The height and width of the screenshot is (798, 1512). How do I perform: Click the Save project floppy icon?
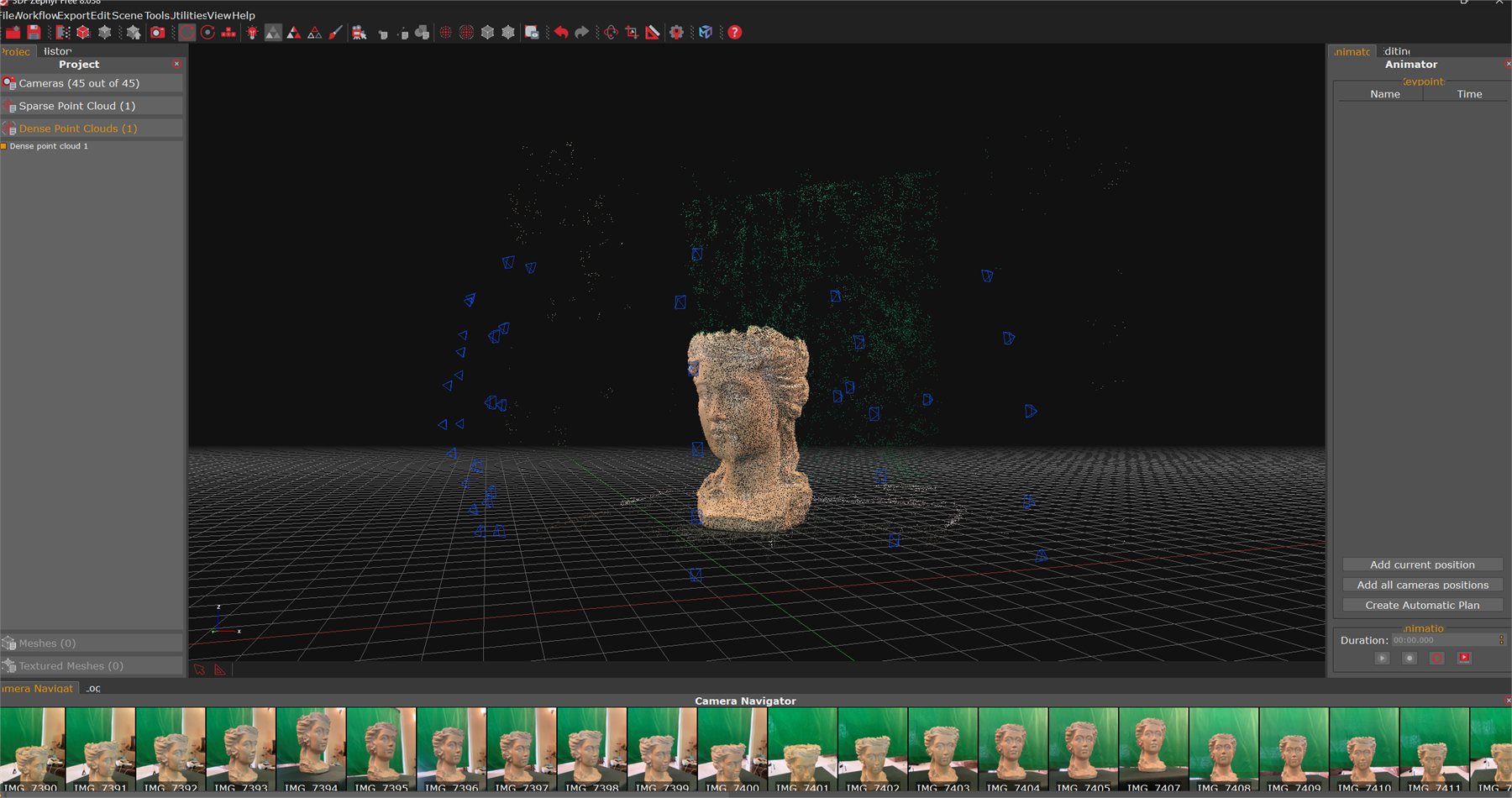point(34,32)
